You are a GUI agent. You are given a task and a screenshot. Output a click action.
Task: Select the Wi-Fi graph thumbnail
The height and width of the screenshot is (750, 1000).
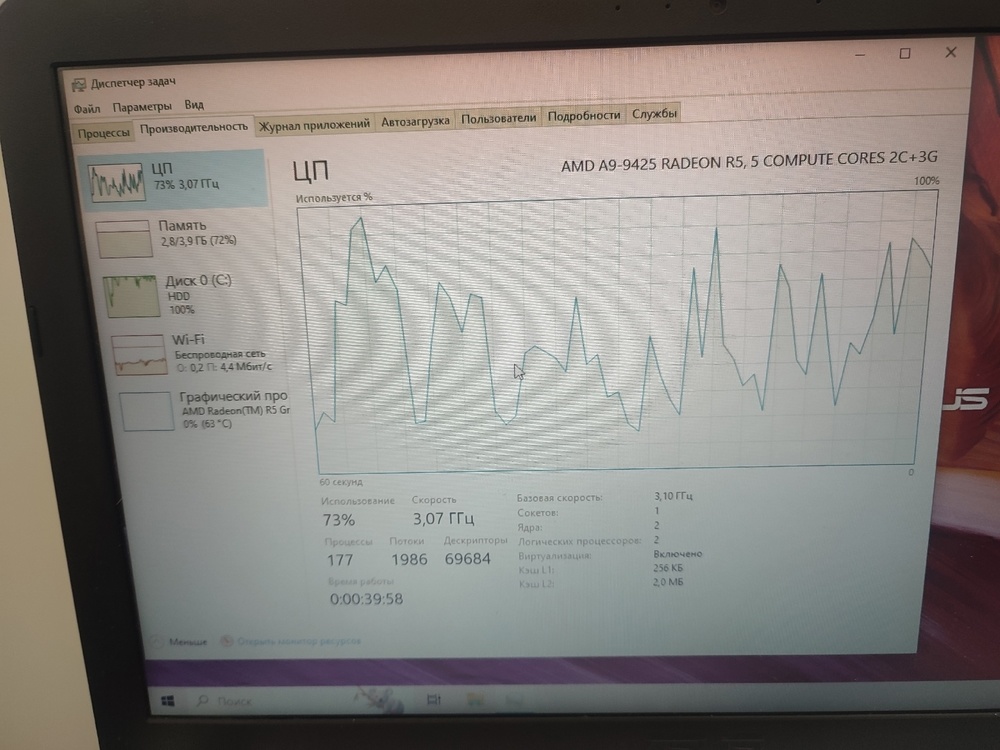pos(139,354)
